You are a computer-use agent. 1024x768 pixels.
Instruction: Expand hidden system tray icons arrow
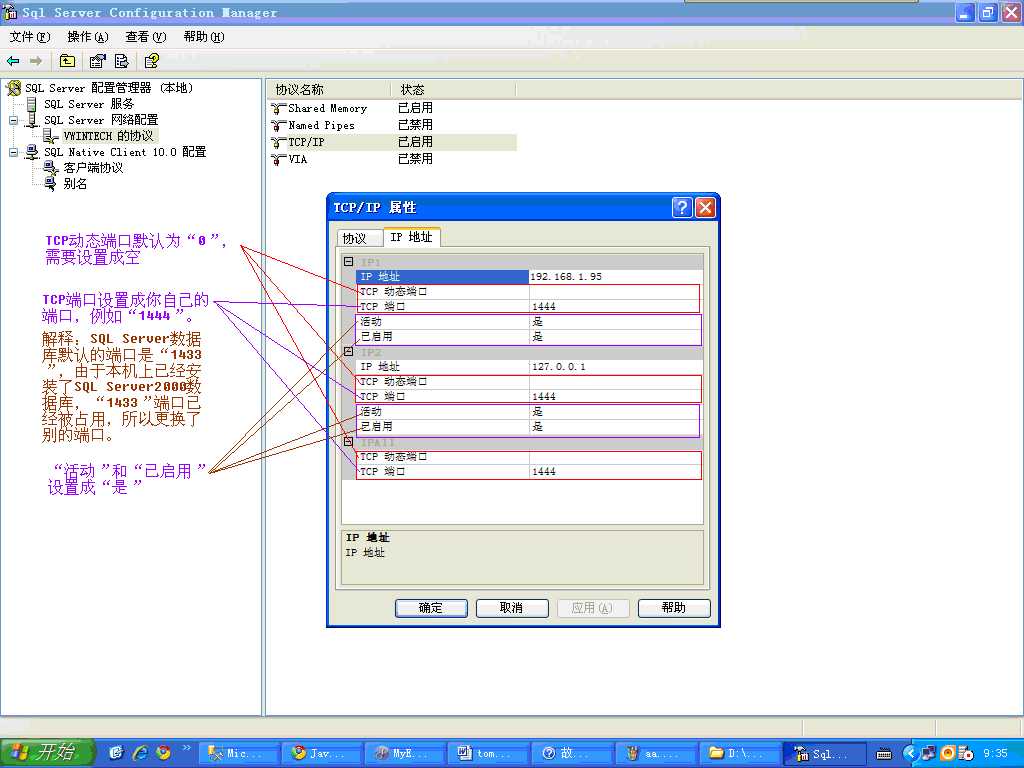pos(910,753)
